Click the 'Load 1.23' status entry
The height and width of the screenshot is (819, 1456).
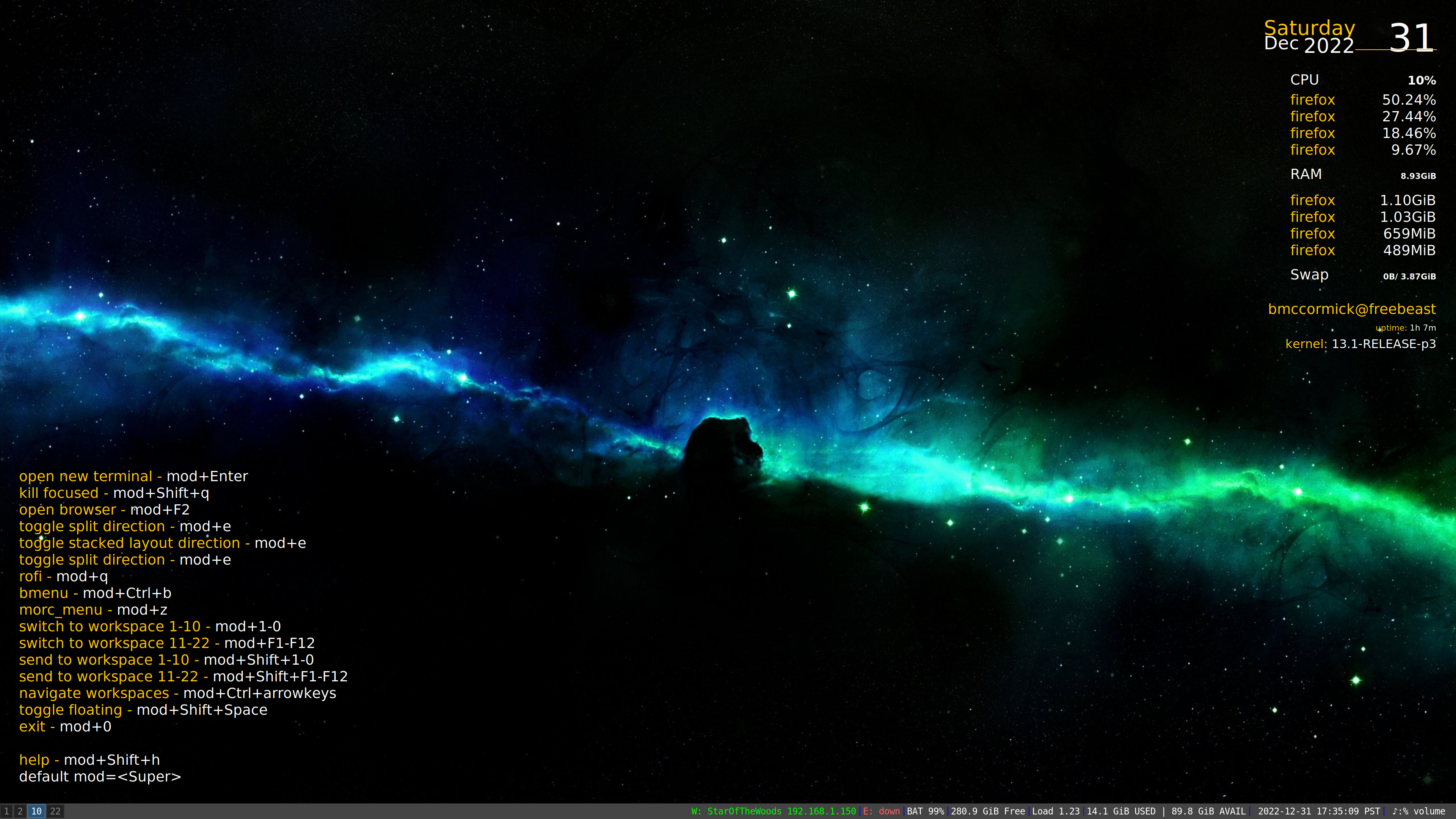1056,811
